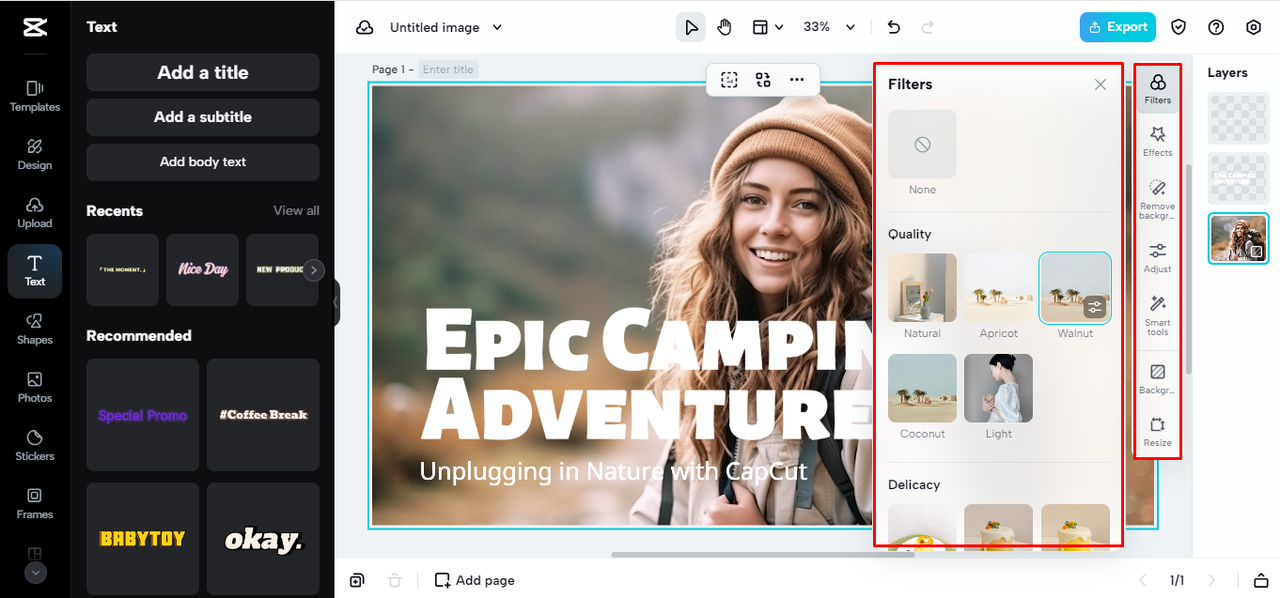Click the Undo icon

[x=893, y=27]
